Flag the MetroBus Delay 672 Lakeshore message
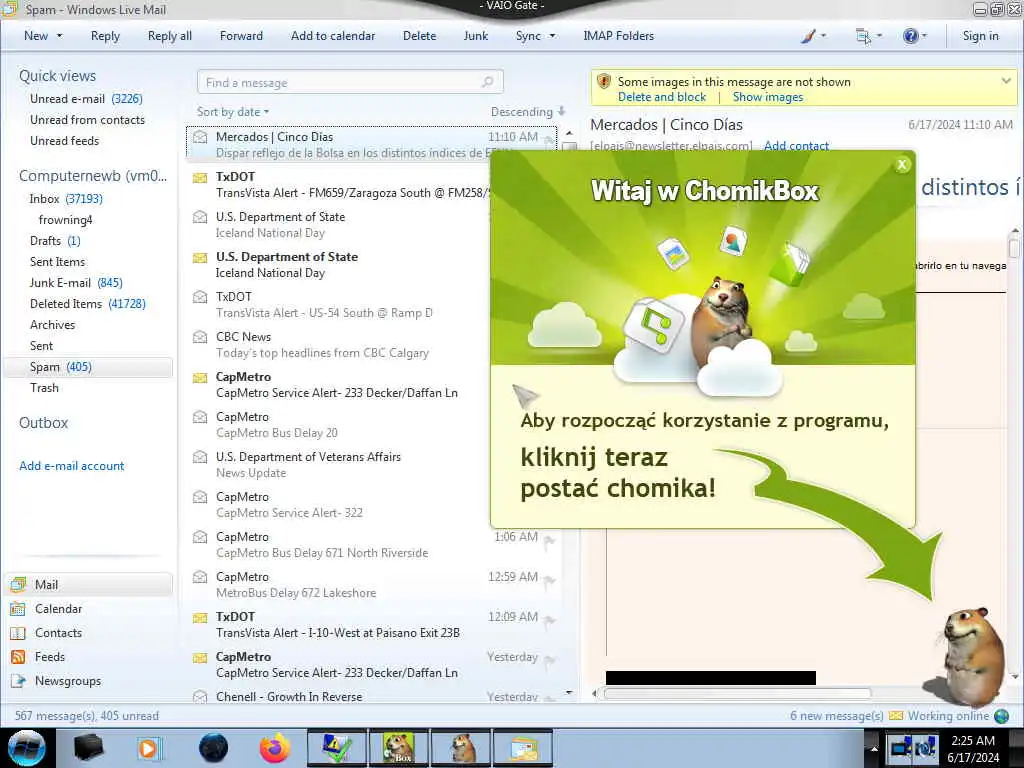 (x=549, y=581)
